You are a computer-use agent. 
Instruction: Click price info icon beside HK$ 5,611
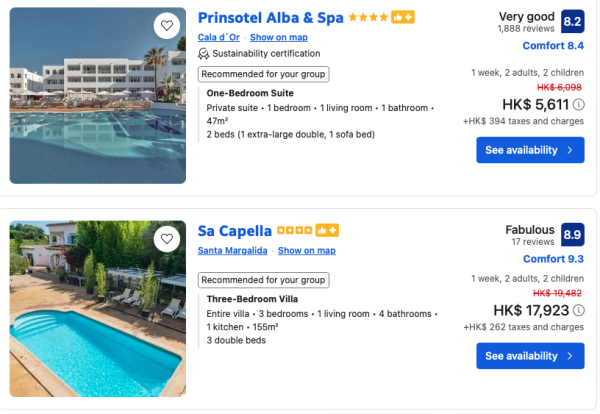pyautogui.click(x=579, y=103)
